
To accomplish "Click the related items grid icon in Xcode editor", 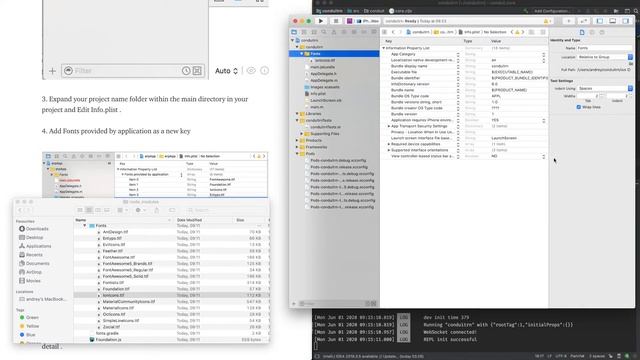I will [384, 32].
